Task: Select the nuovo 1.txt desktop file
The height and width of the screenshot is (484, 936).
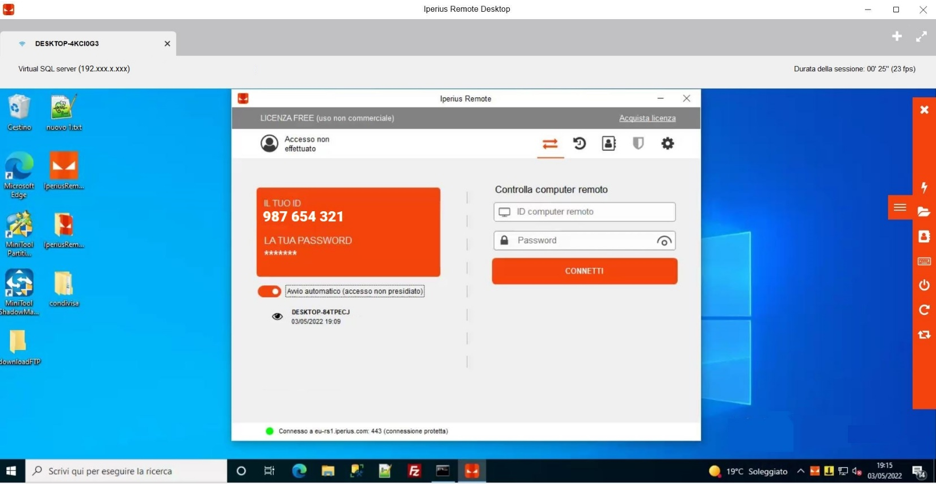Action: pyautogui.click(x=64, y=113)
